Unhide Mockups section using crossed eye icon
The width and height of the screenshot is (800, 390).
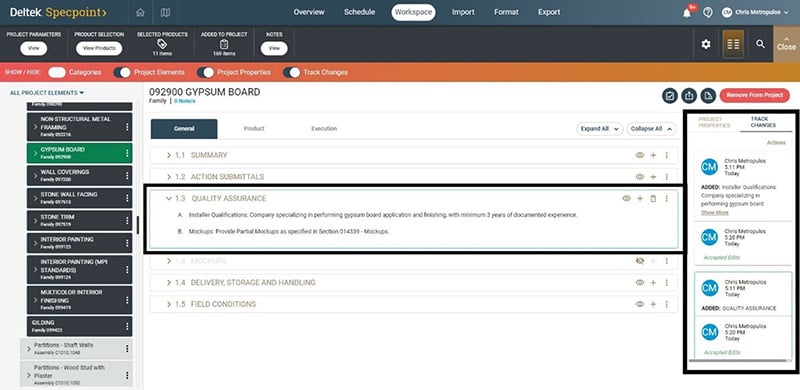click(x=640, y=261)
